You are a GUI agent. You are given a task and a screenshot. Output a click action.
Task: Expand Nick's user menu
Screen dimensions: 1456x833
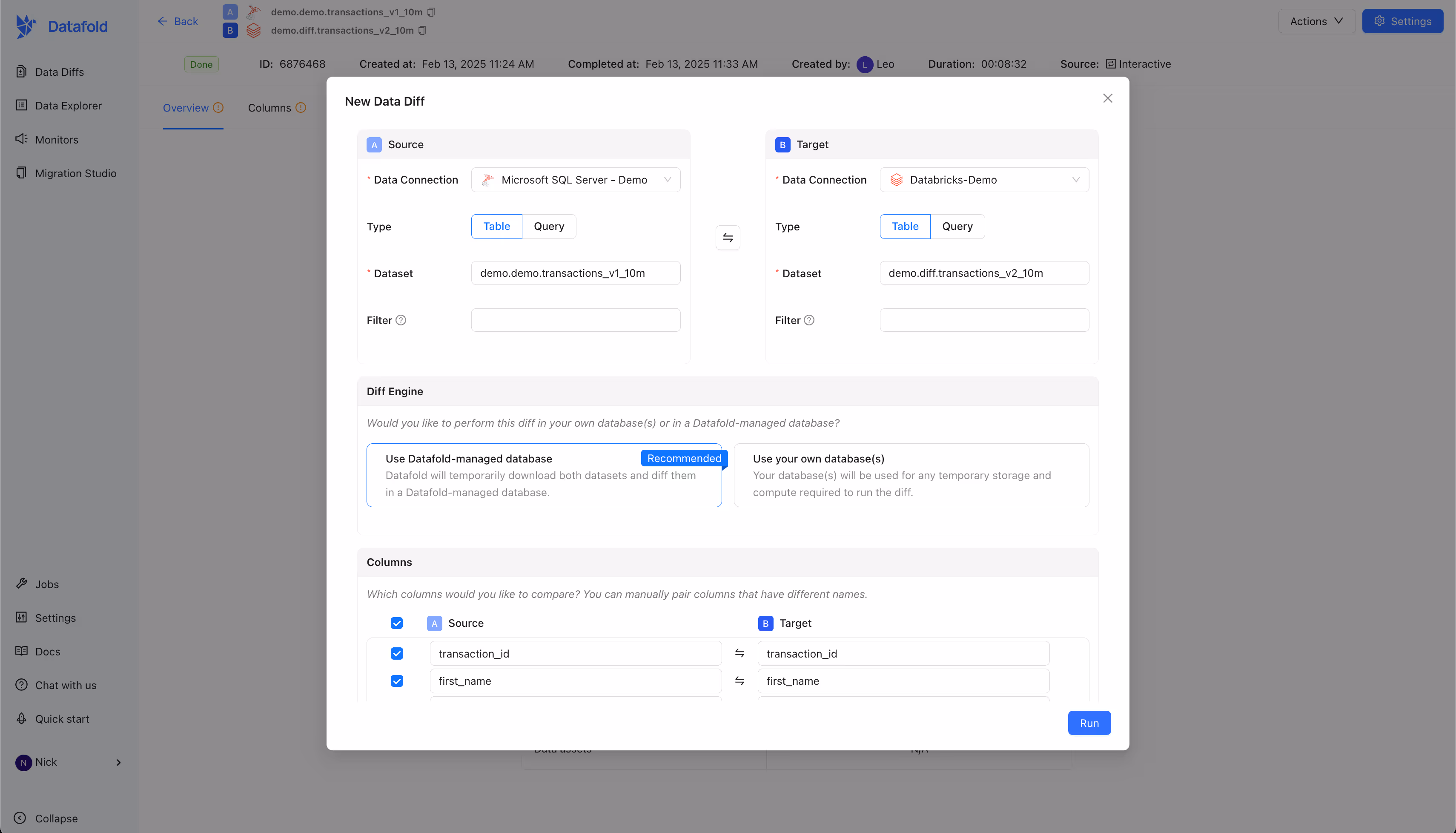pyautogui.click(x=69, y=762)
